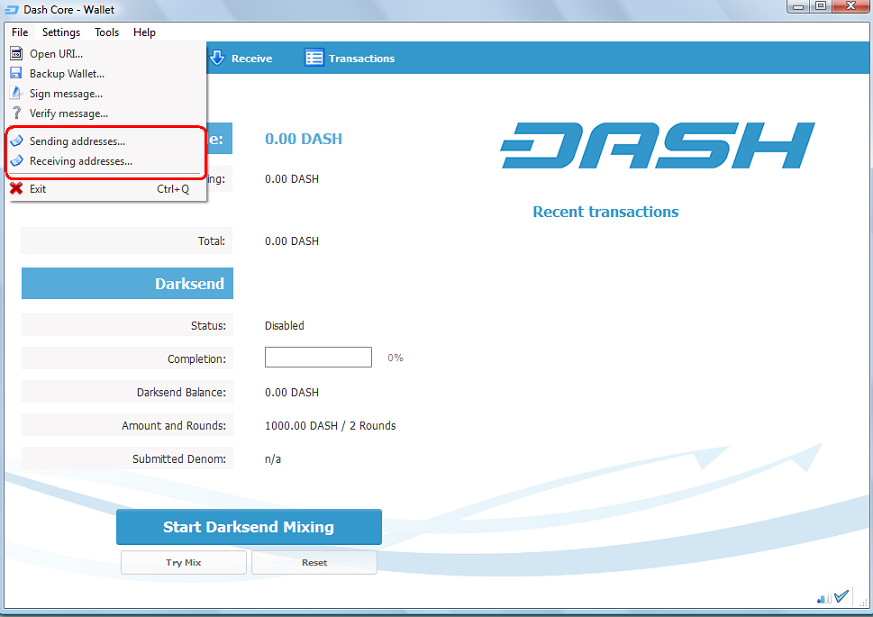873x617 pixels.
Task: Switch to the Transactions tab
Action: pos(350,58)
